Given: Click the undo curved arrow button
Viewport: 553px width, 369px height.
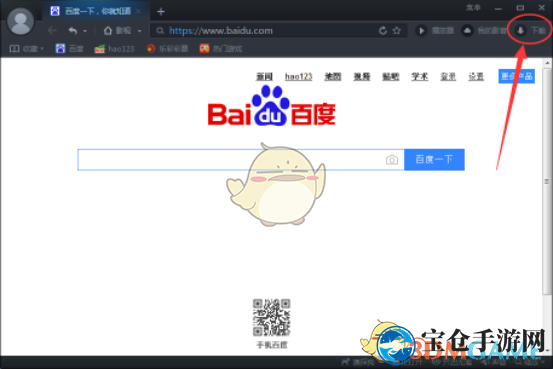Looking at the screenshot, I should 73,31.
